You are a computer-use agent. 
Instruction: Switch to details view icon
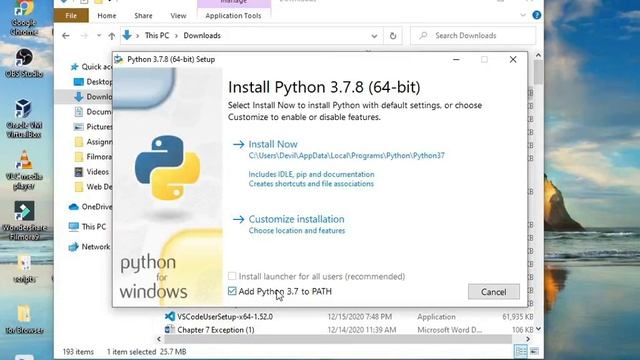click(x=521, y=351)
